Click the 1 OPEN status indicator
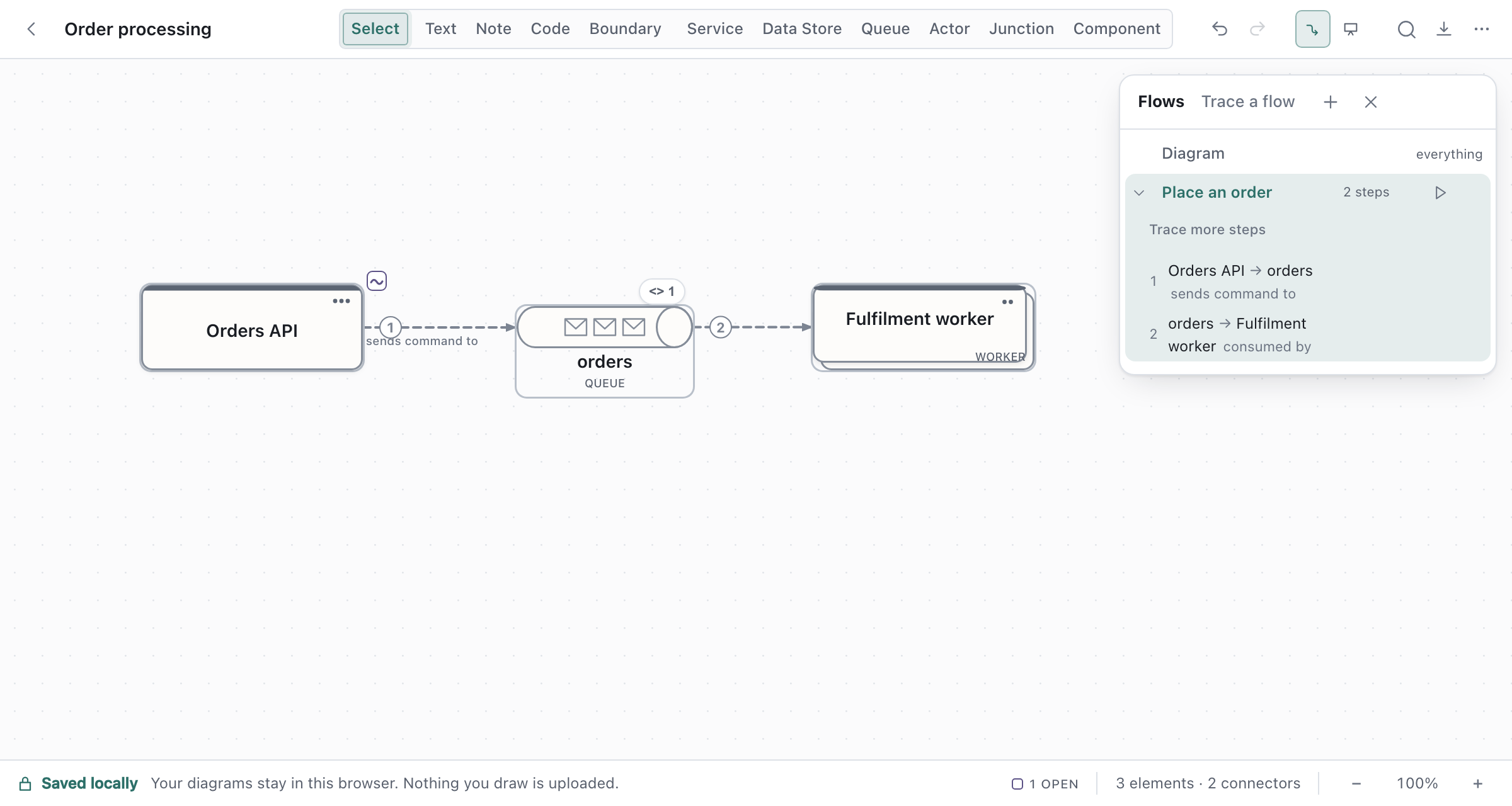This screenshot has height=806, width=1512. [1045, 784]
